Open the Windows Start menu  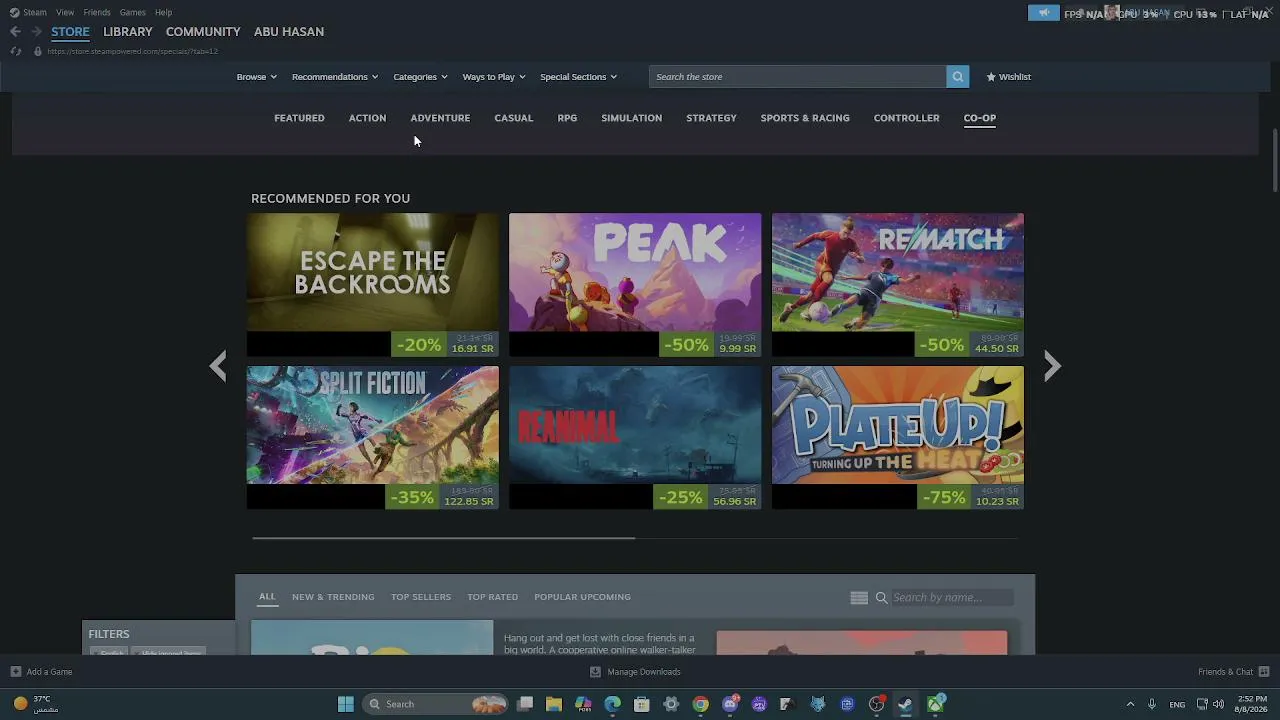point(346,704)
